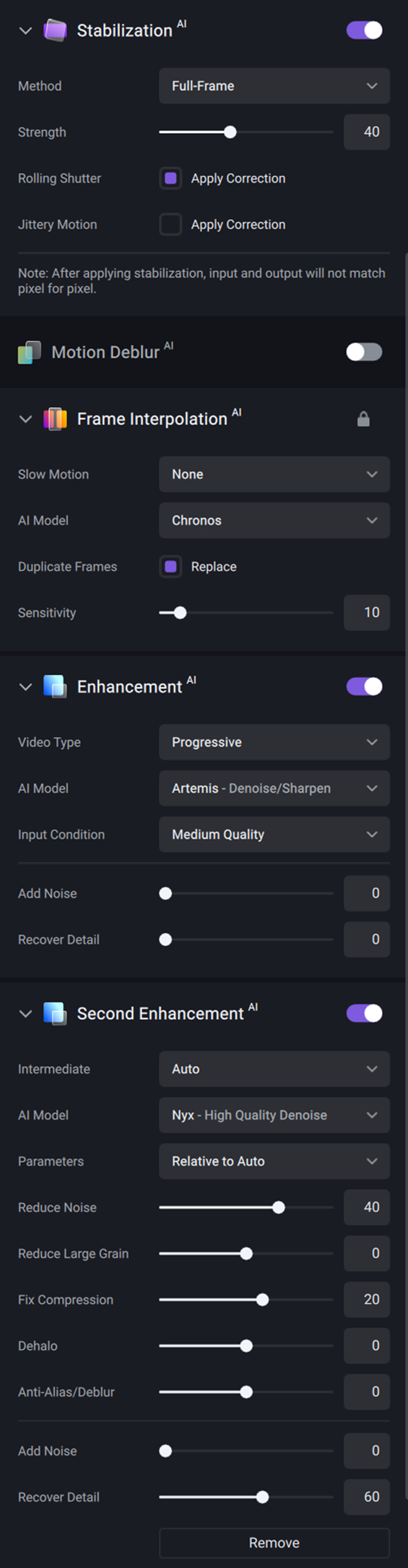
Task: Disable the Second Enhancement toggle
Action: (x=364, y=1014)
